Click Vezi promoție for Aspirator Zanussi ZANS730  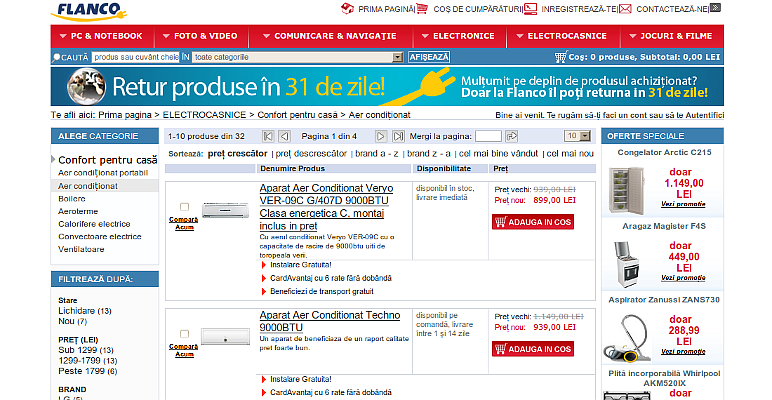coord(683,352)
